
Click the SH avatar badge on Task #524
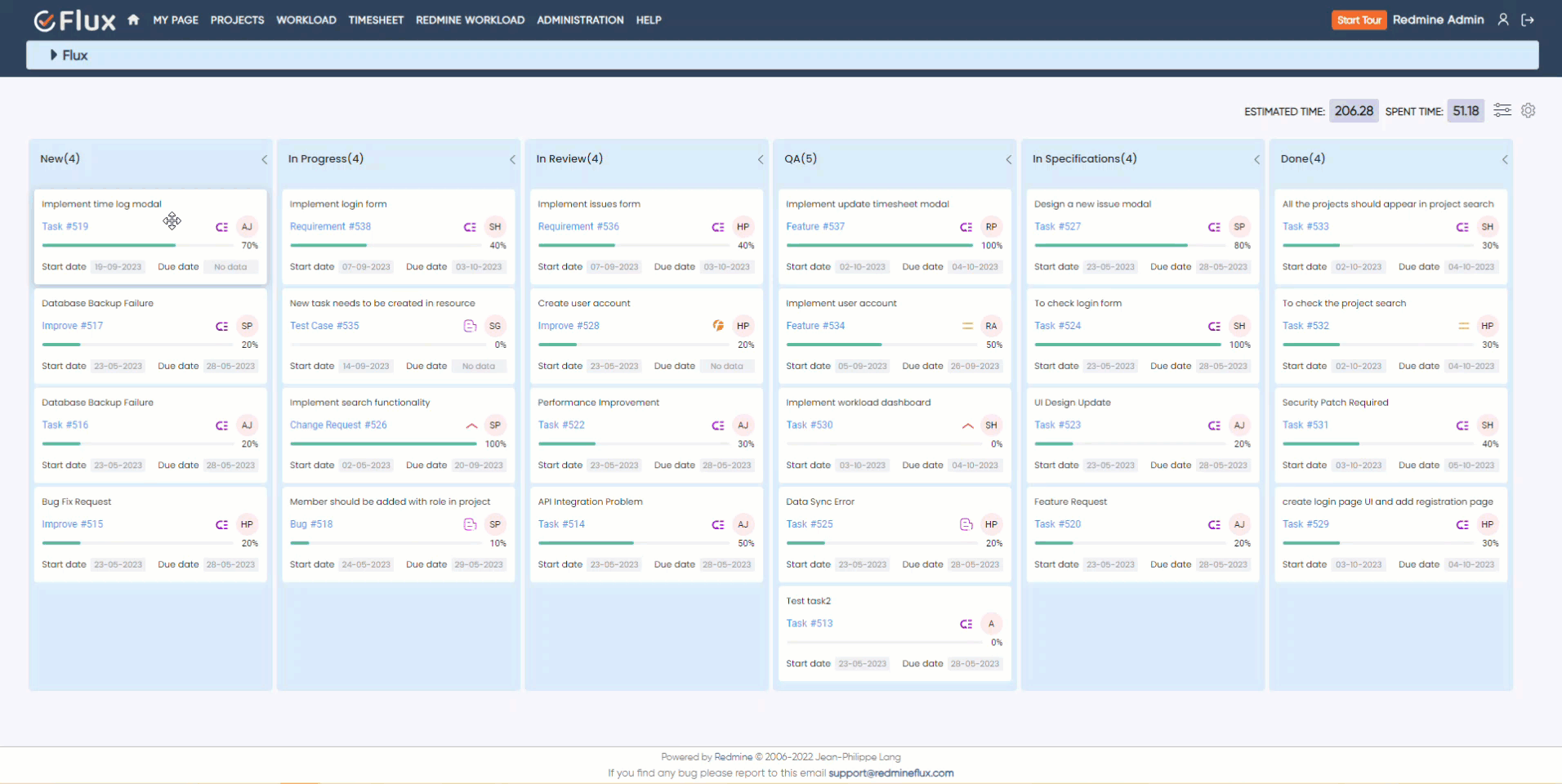click(1239, 325)
